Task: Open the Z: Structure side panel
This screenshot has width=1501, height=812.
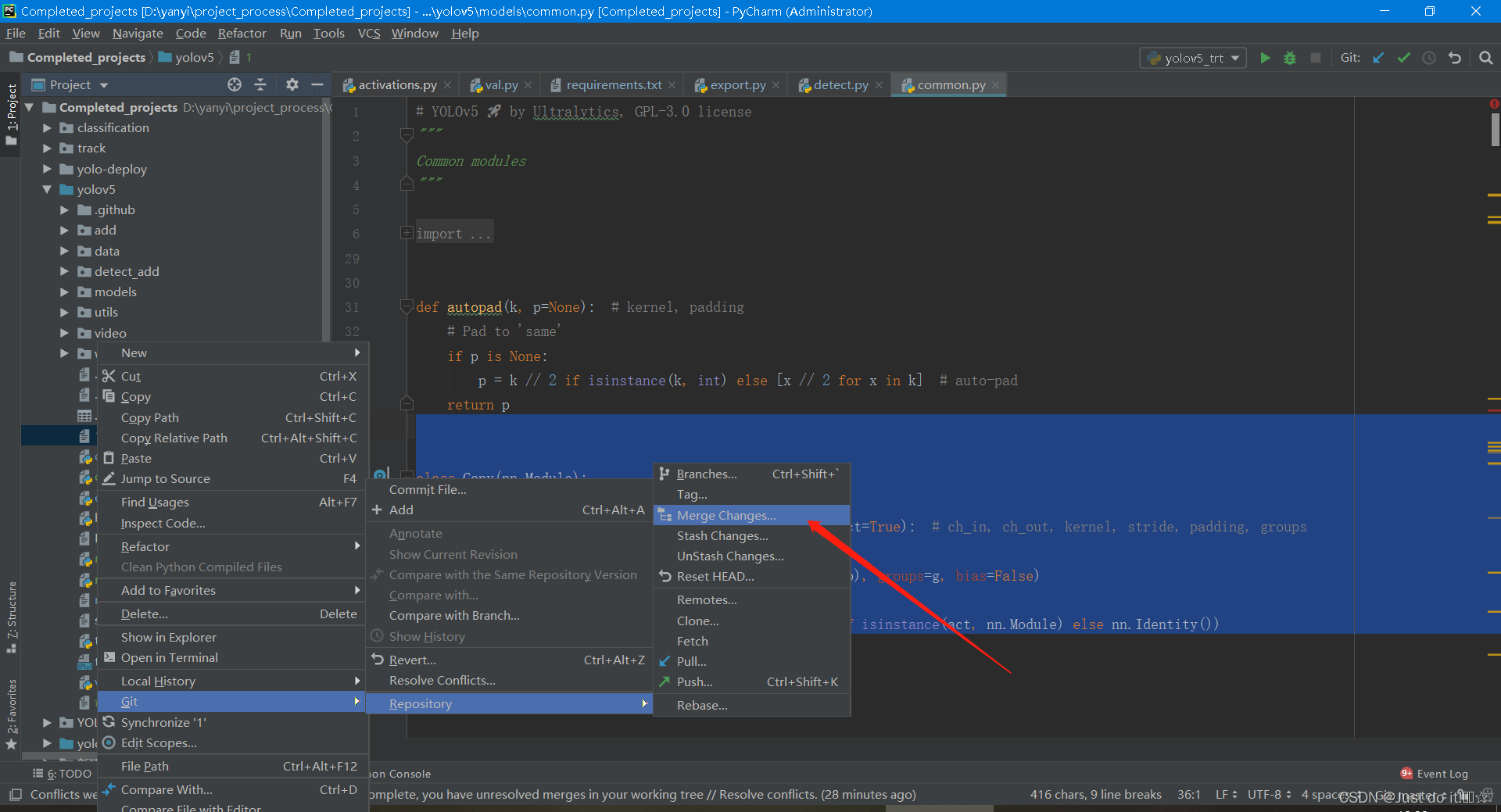Action: [11, 617]
